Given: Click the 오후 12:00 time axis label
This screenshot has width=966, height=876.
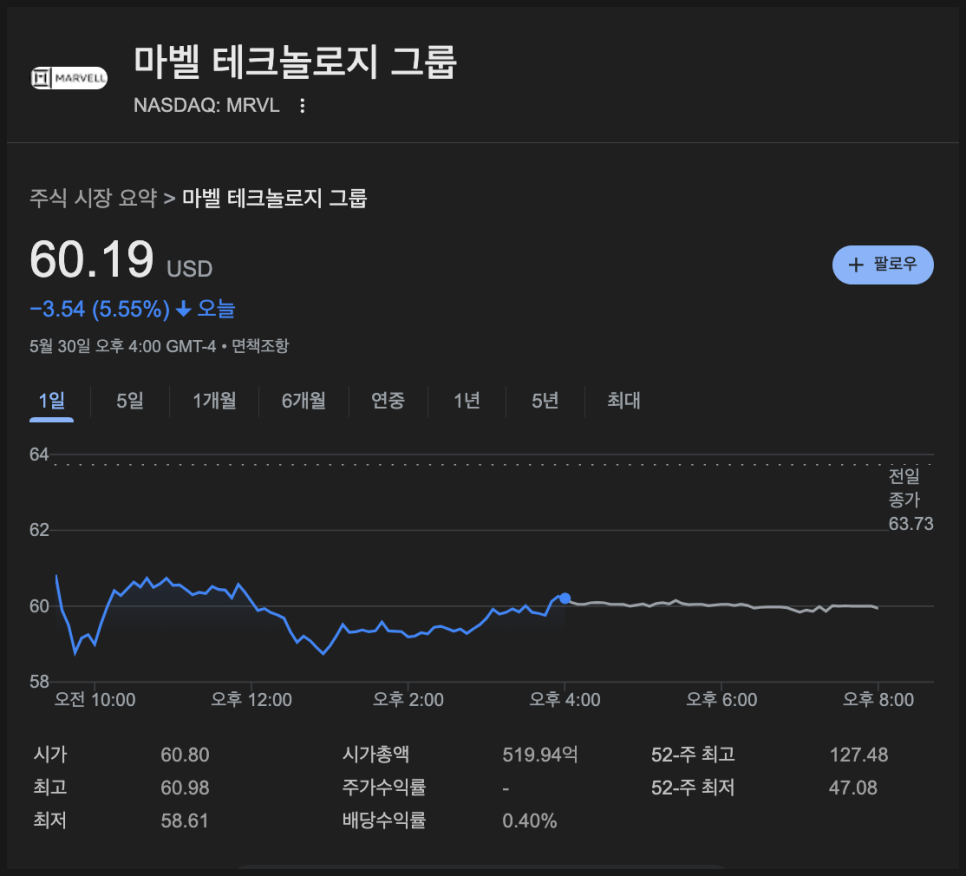Looking at the screenshot, I should click(251, 700).
